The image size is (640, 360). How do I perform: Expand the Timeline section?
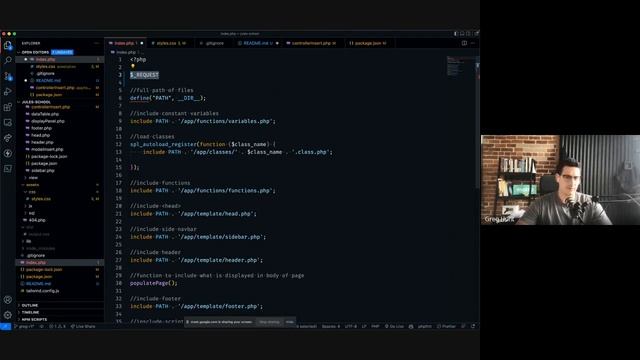pyautogui.click(x=30, y=312)
